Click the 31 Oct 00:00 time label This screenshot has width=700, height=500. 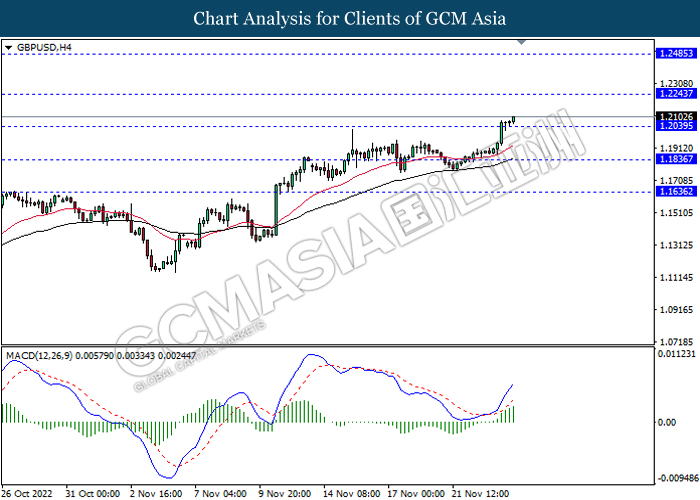(x=92, y=493)
